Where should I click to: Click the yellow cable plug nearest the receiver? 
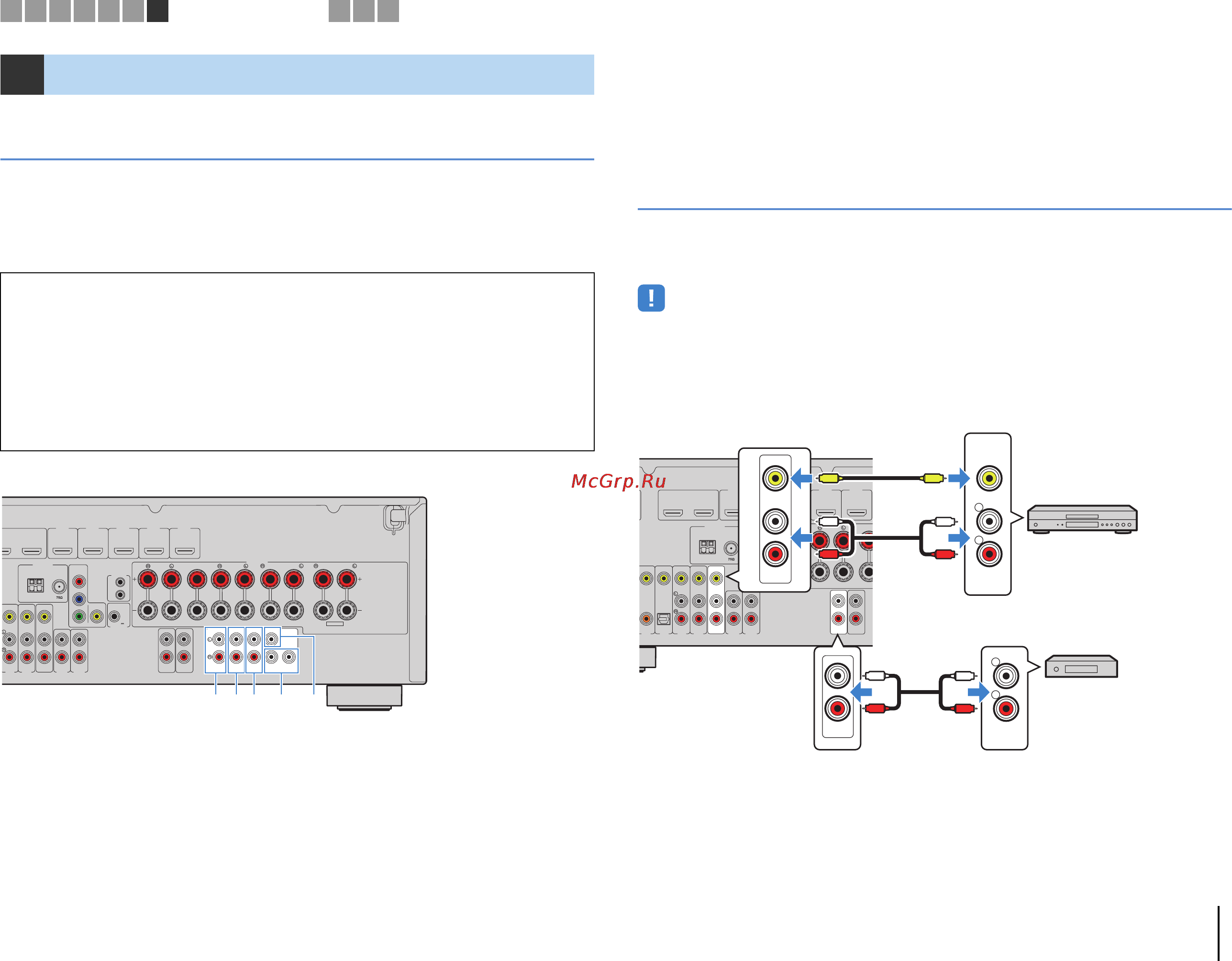pyautogui.click(x=829, y=478)
